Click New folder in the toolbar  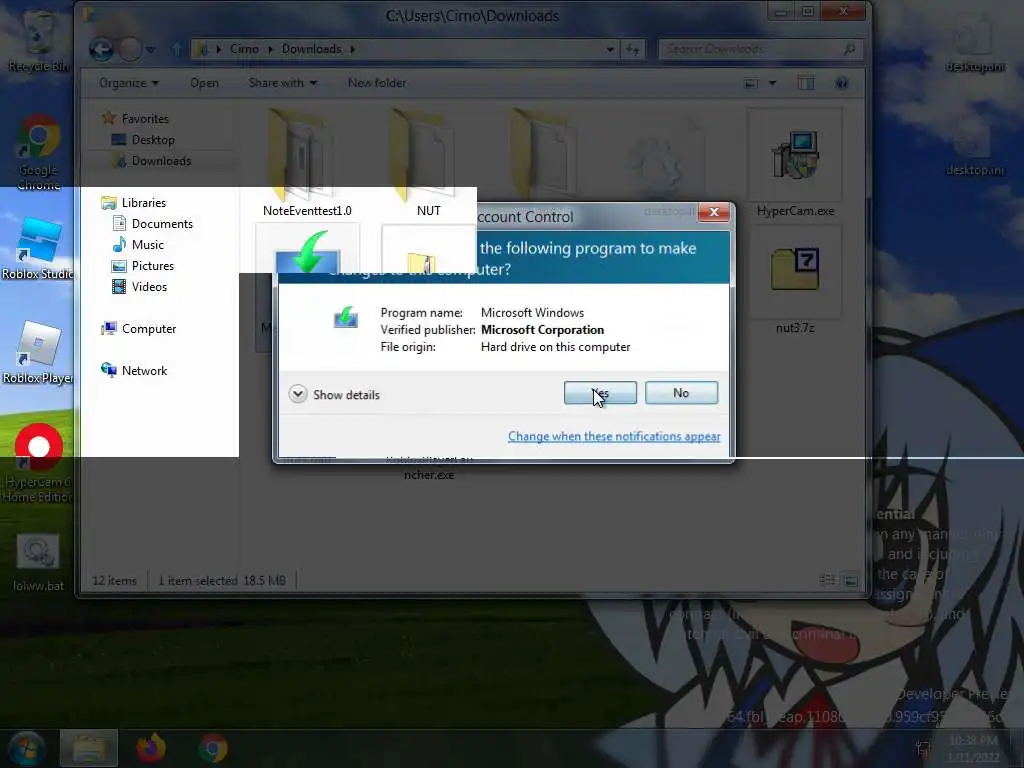point(377,83)
